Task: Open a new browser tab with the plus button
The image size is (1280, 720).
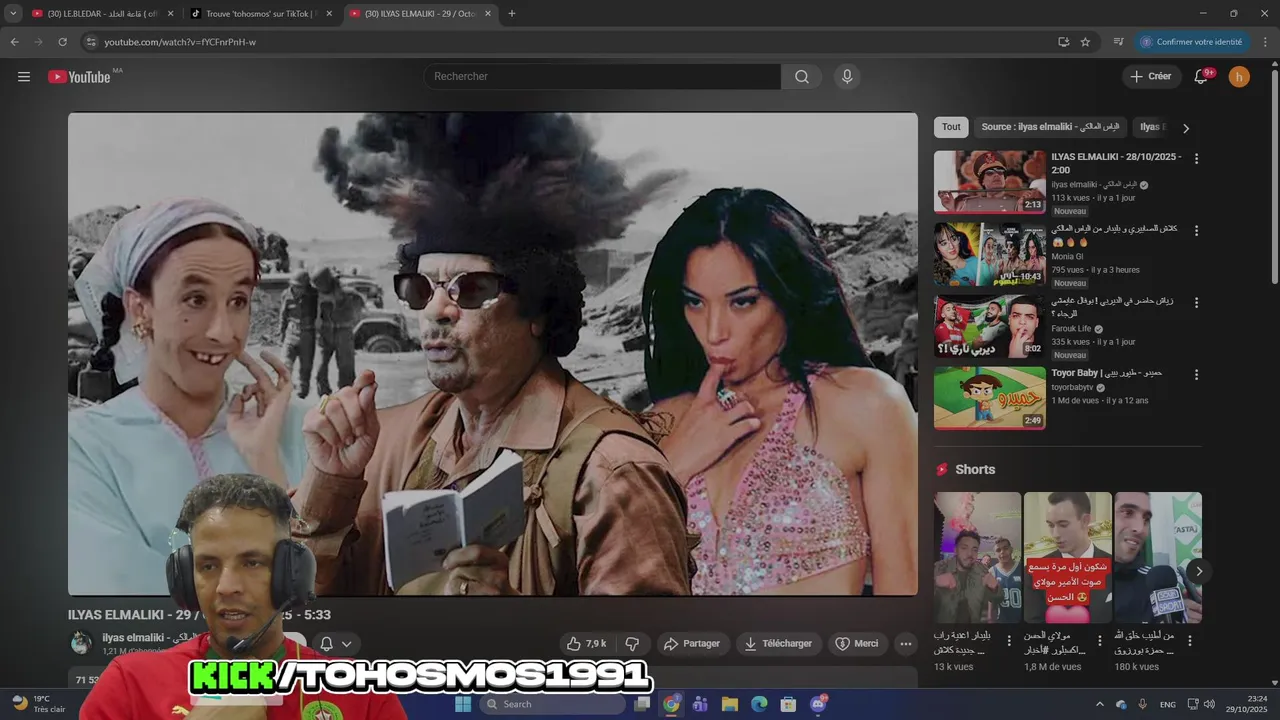Action: (x=512, y=14)
